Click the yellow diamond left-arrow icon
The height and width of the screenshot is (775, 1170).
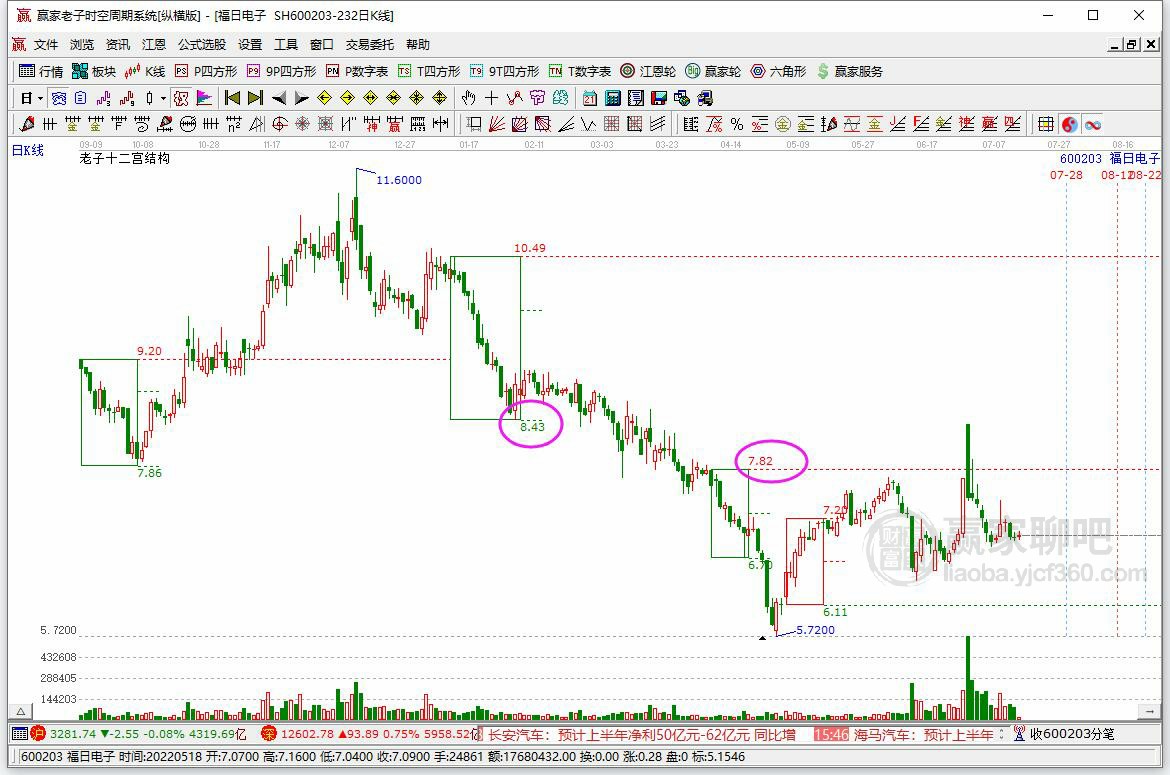click(325, 98)
